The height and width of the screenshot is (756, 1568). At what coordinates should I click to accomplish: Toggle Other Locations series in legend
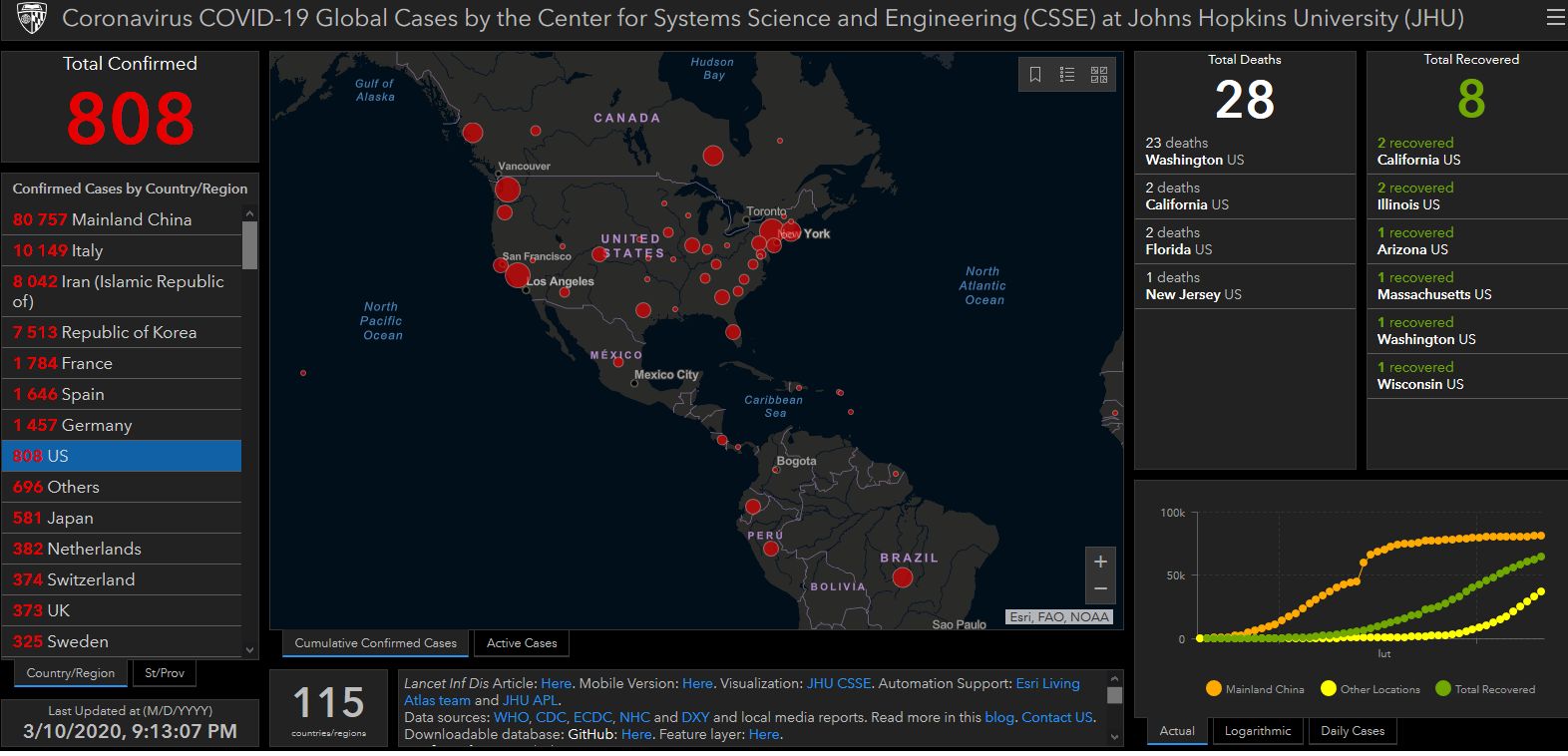[x=1371, y=689]
